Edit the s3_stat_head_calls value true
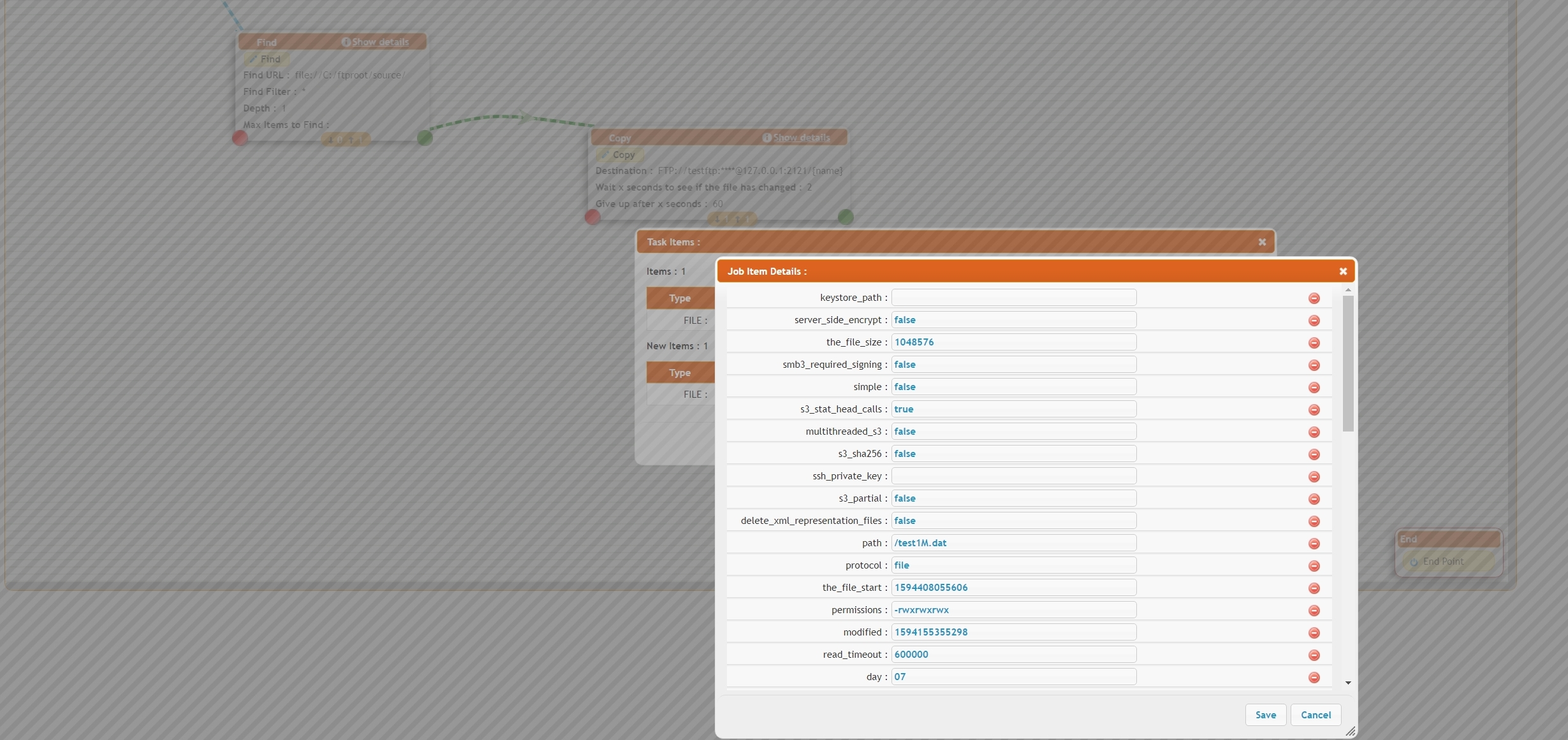The height and width of the screenshot is (740, 1568). 1013,409
